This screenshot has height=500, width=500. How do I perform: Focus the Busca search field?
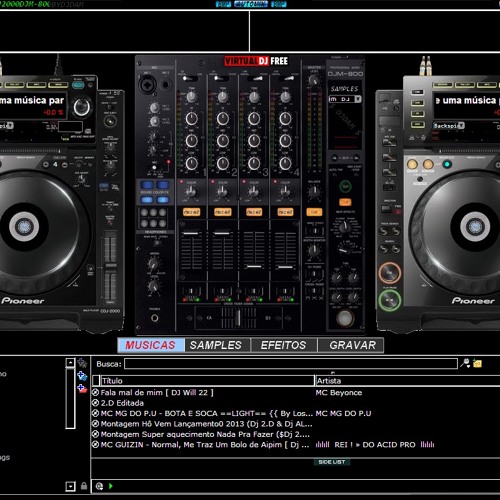(x=291, y=364)
